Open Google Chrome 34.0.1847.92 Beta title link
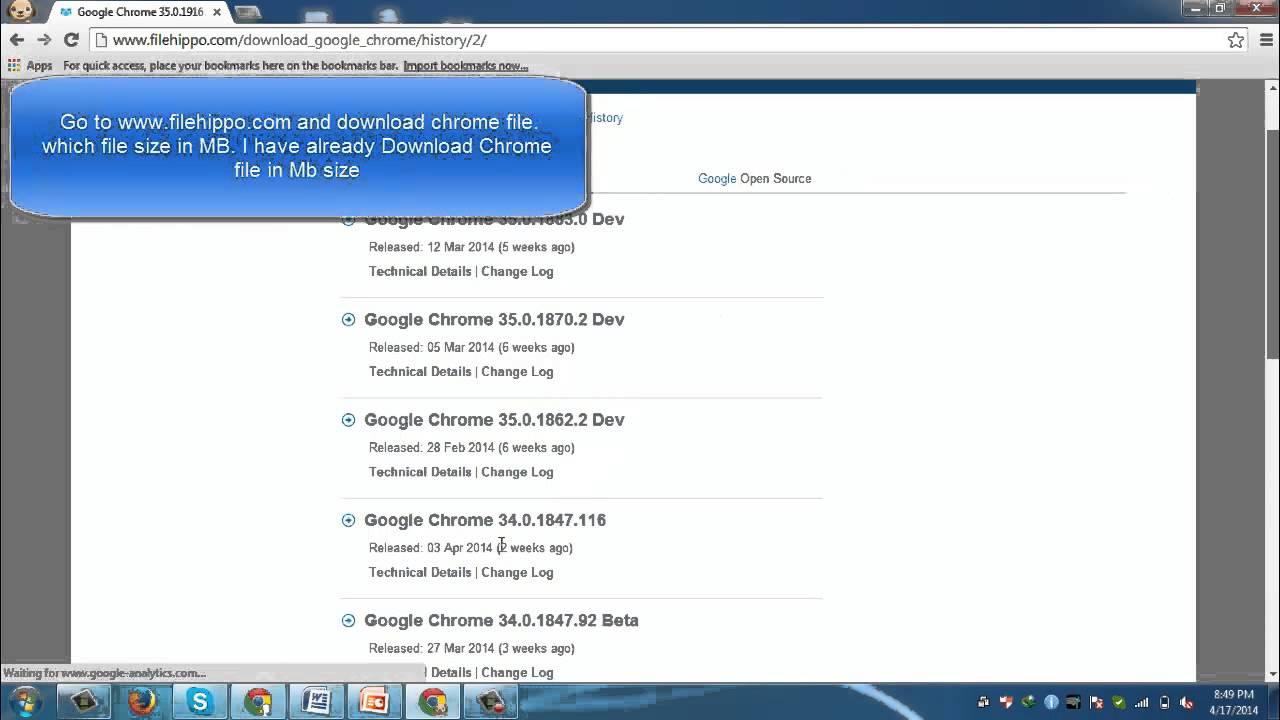The height and width of the screenshot is (720, 1280). 501,620
